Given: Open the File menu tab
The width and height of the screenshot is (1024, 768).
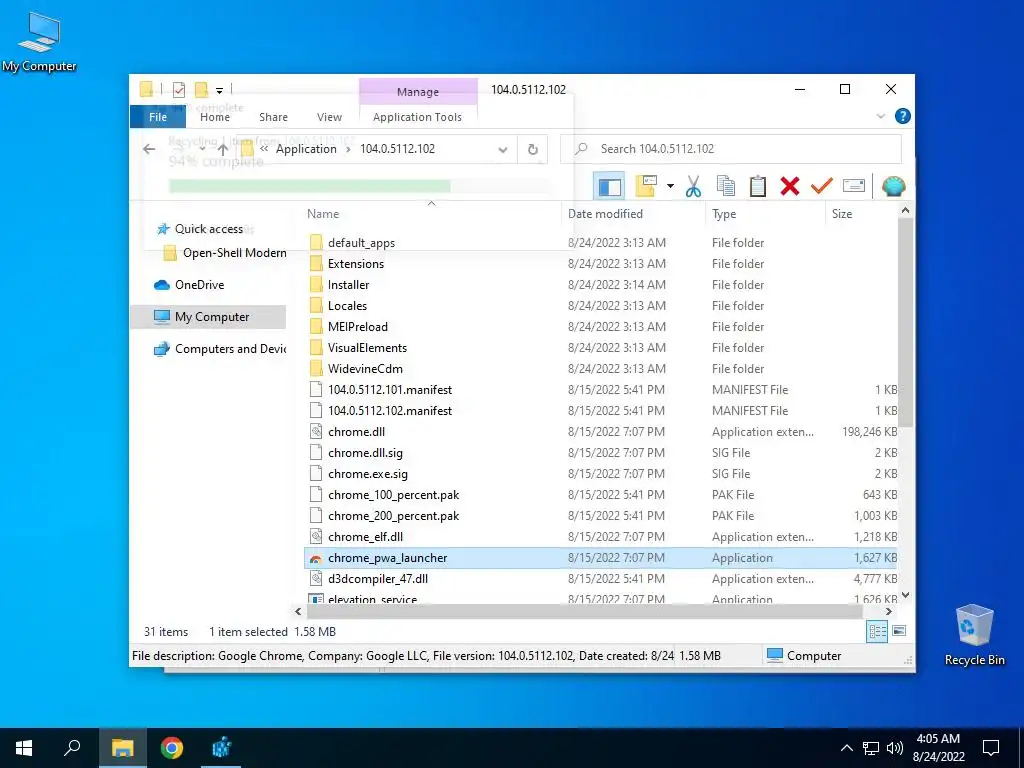Looking at the screenshot, I should click(x=158, y=117).
